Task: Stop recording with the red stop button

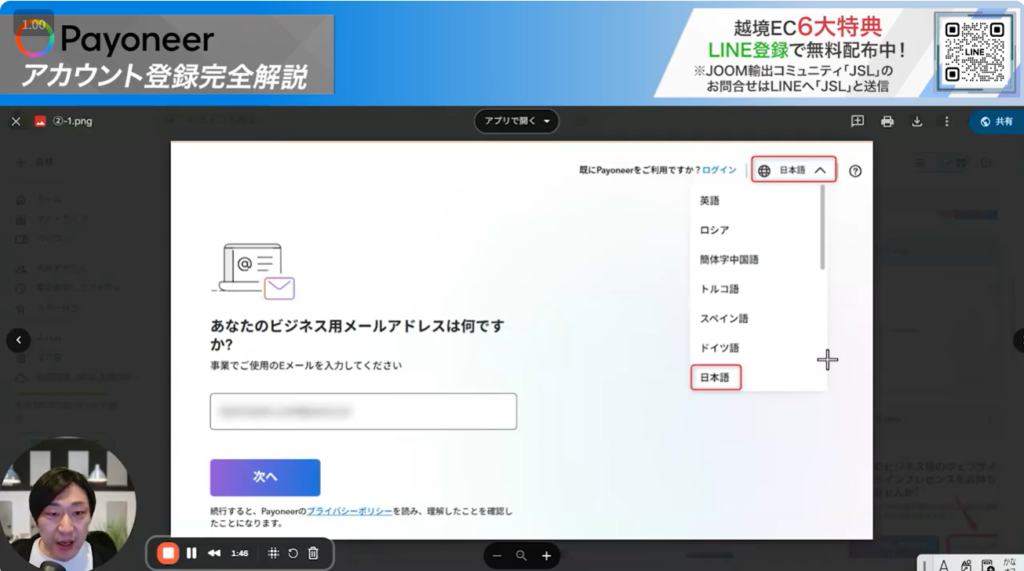Action: 168,553
